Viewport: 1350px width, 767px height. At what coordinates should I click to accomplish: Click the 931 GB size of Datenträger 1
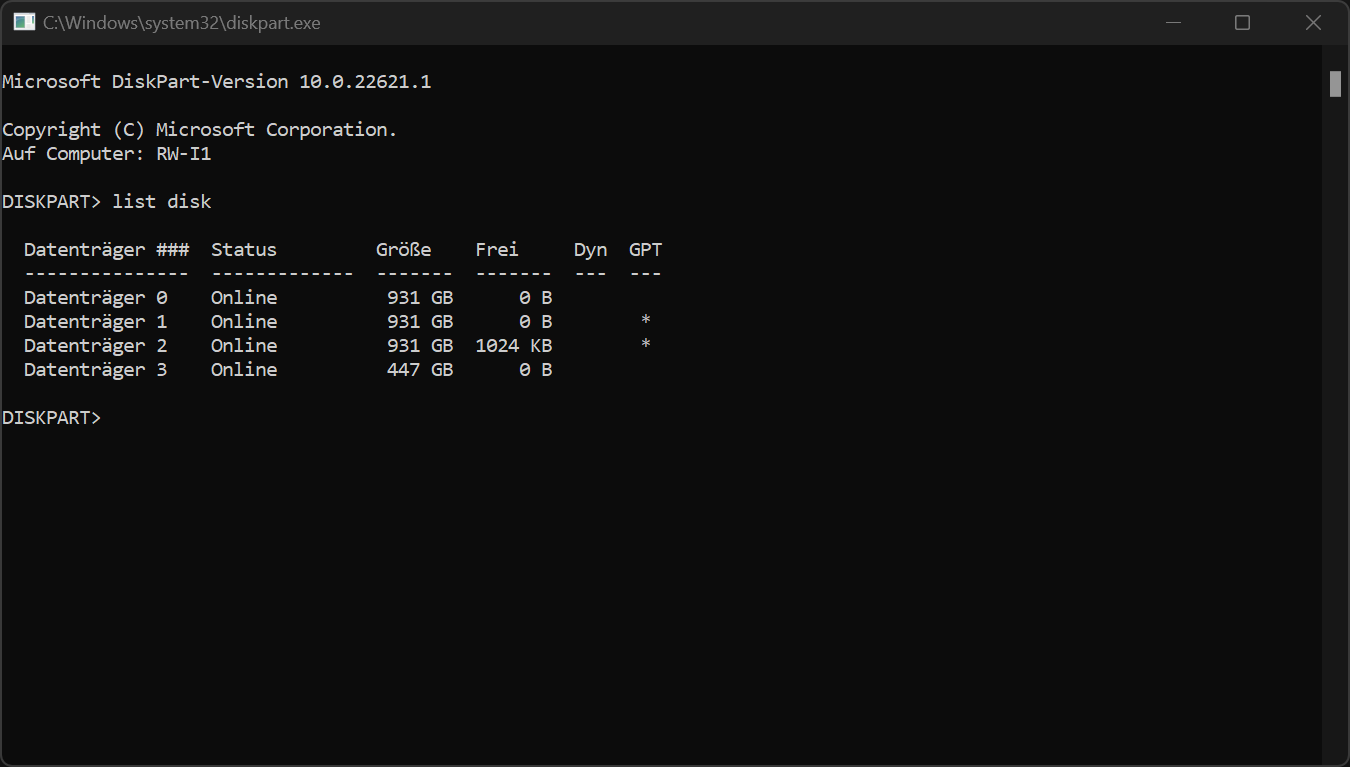coord(420,322)
